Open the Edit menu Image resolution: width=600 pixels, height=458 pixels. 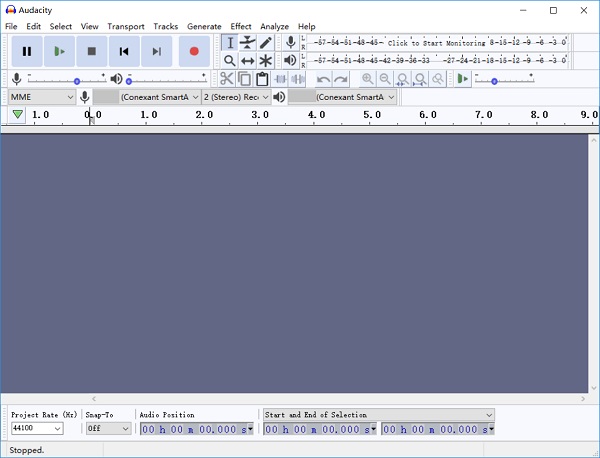pyautogui.click(x=33, y=26)
